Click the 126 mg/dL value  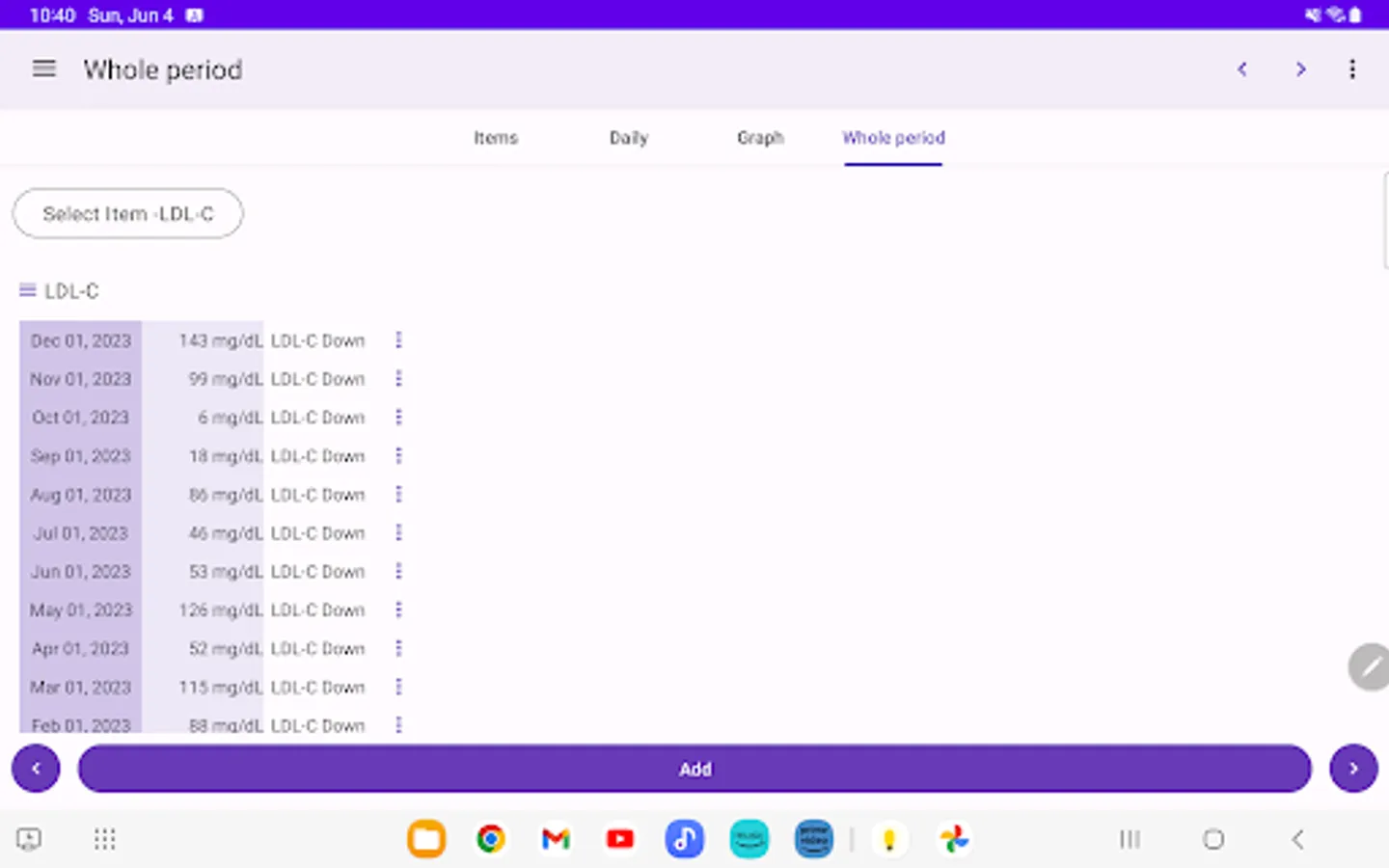tap(221, 610)
